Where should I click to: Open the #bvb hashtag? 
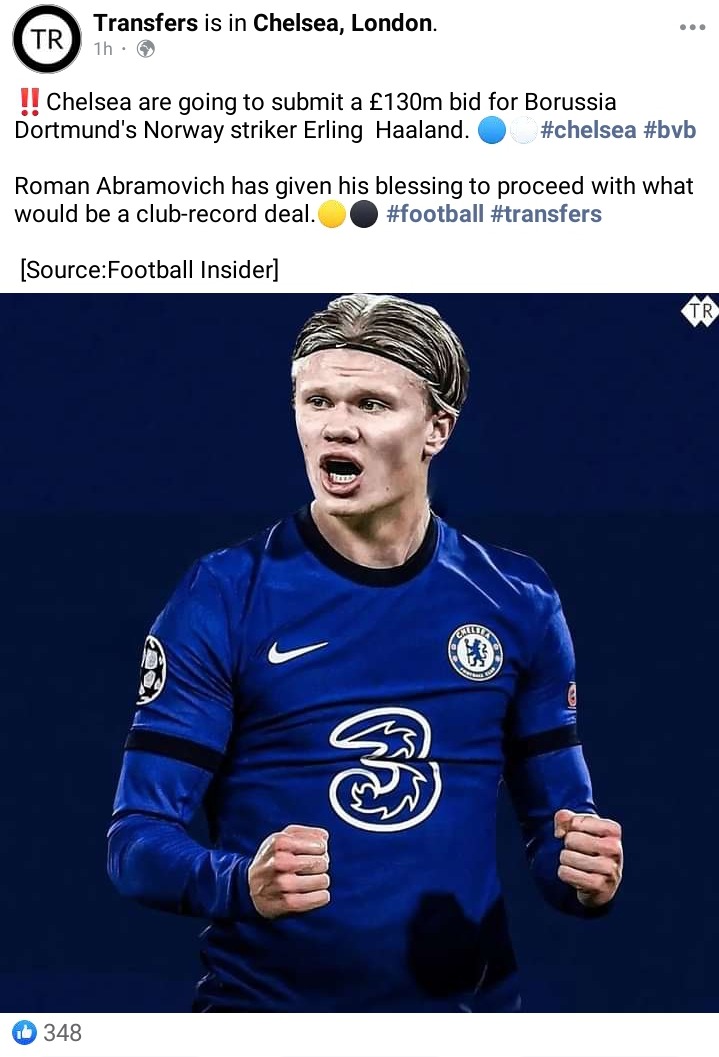coord(670,129)
